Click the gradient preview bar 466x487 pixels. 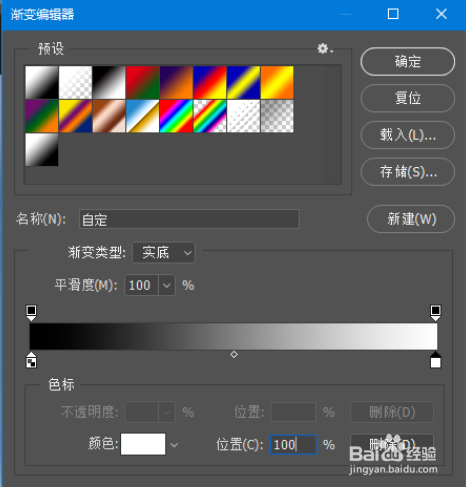233,336
